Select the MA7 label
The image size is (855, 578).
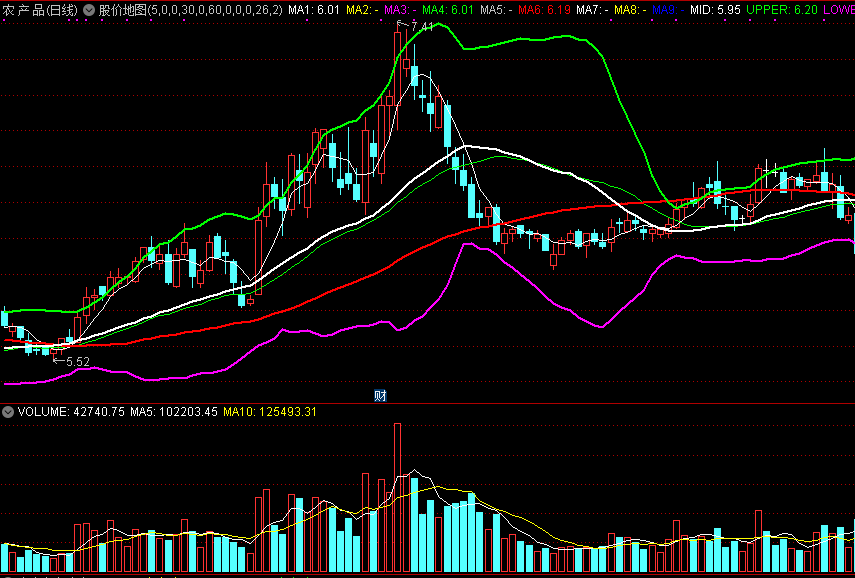click(593, 10)
